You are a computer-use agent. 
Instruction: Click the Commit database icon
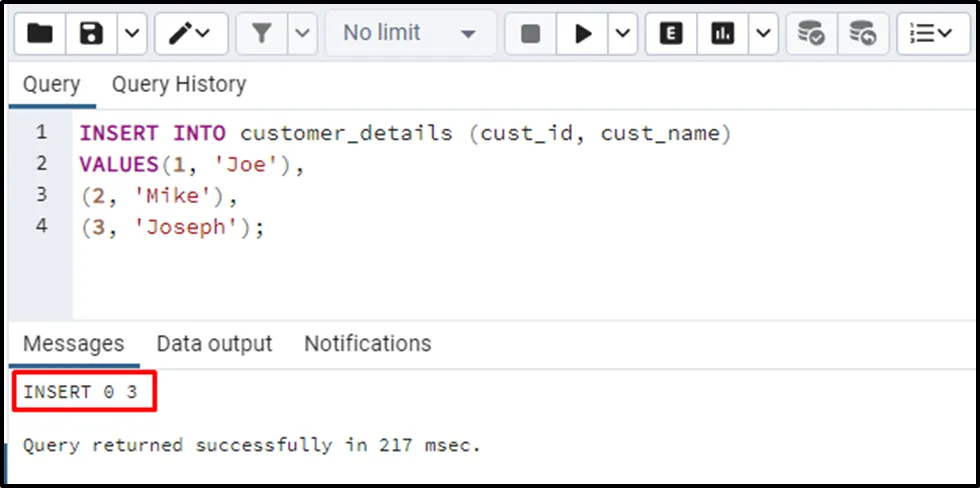point(811,34)
